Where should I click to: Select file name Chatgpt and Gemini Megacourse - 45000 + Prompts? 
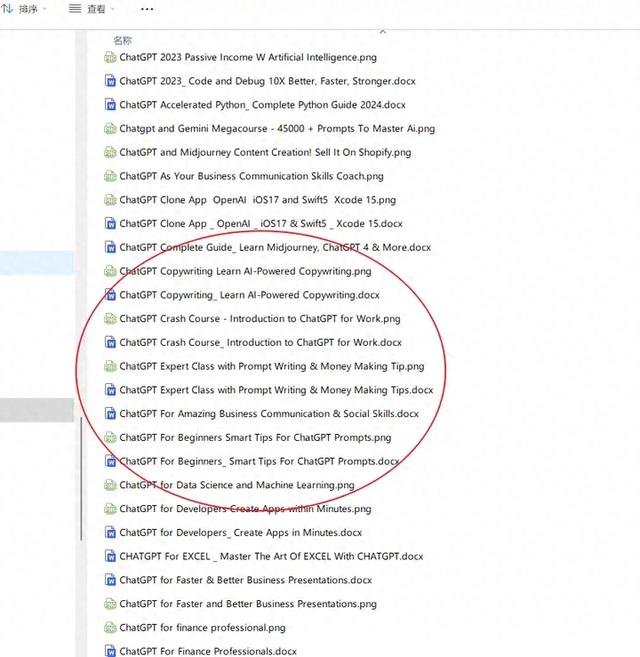277,128
